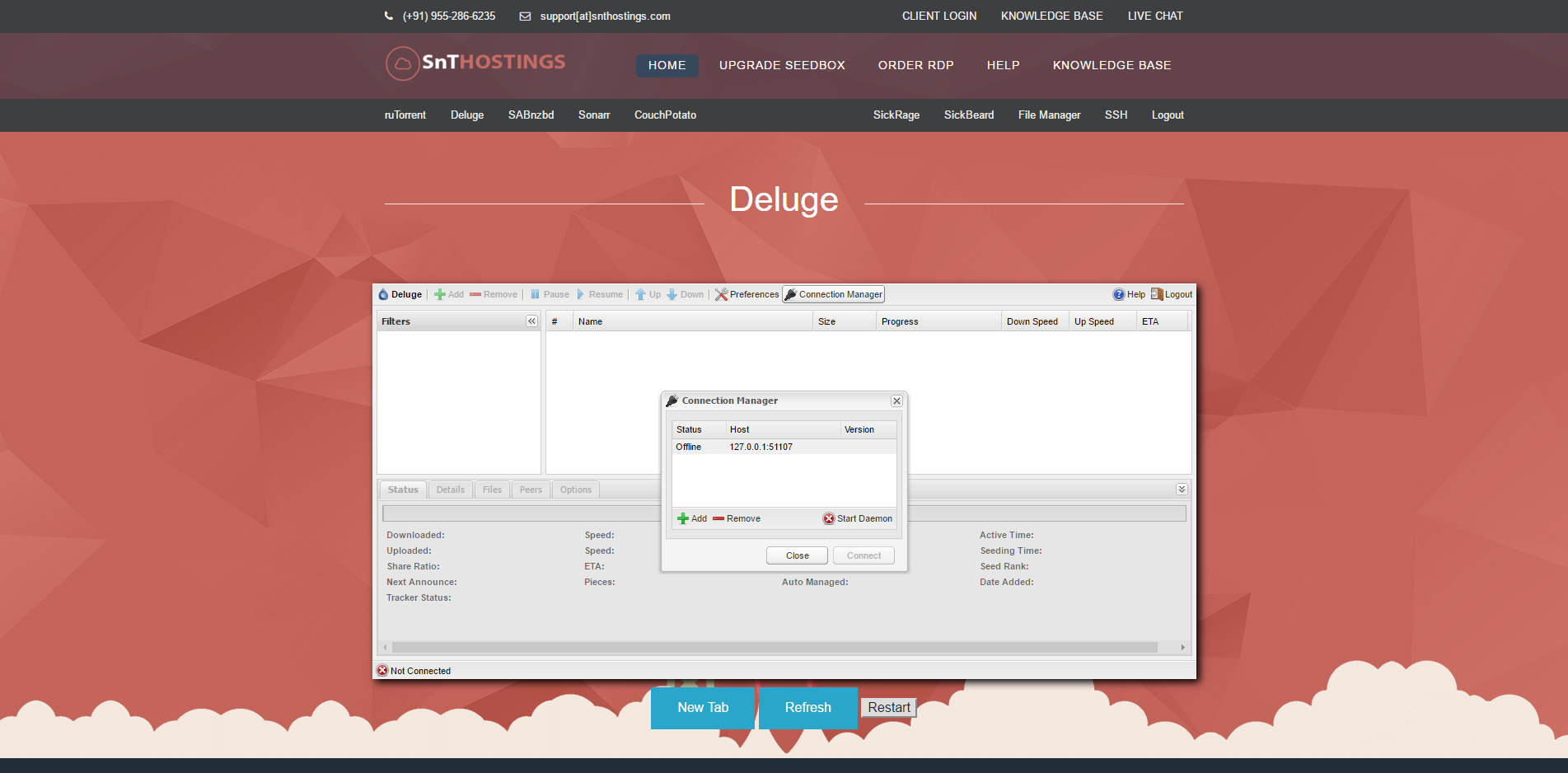The image size is (1568, 773).
Task: Open Connection Manager from toolbar
Action: (833, 294)
